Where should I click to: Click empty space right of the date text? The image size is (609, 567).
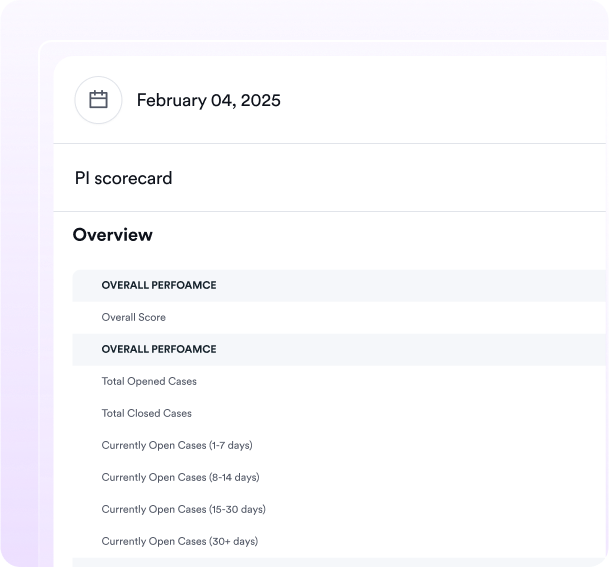pyautogui.click(x=450, y=100)
